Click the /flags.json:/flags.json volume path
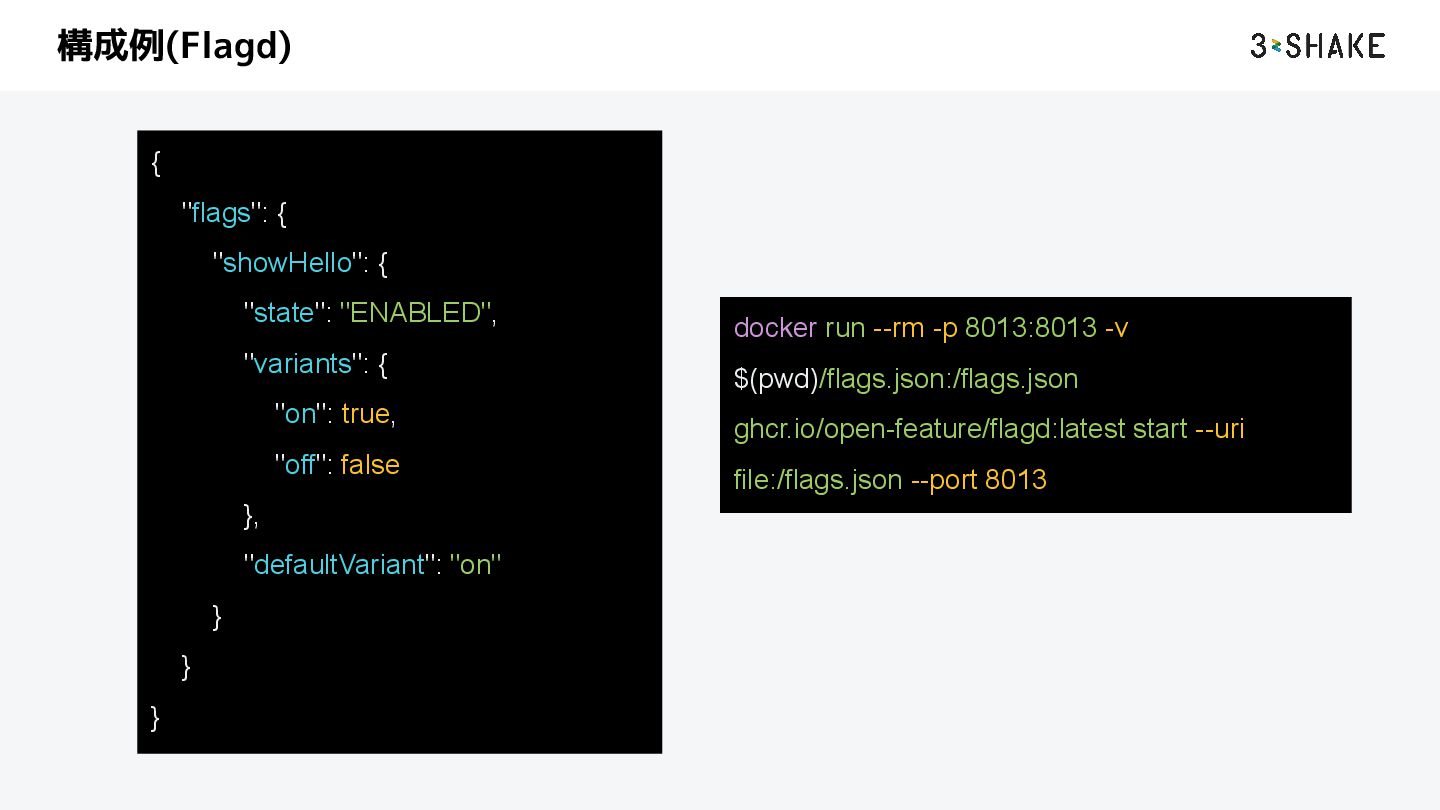Image resolution: width=1440 pixels, height=810 pixels. click(948, 379)
